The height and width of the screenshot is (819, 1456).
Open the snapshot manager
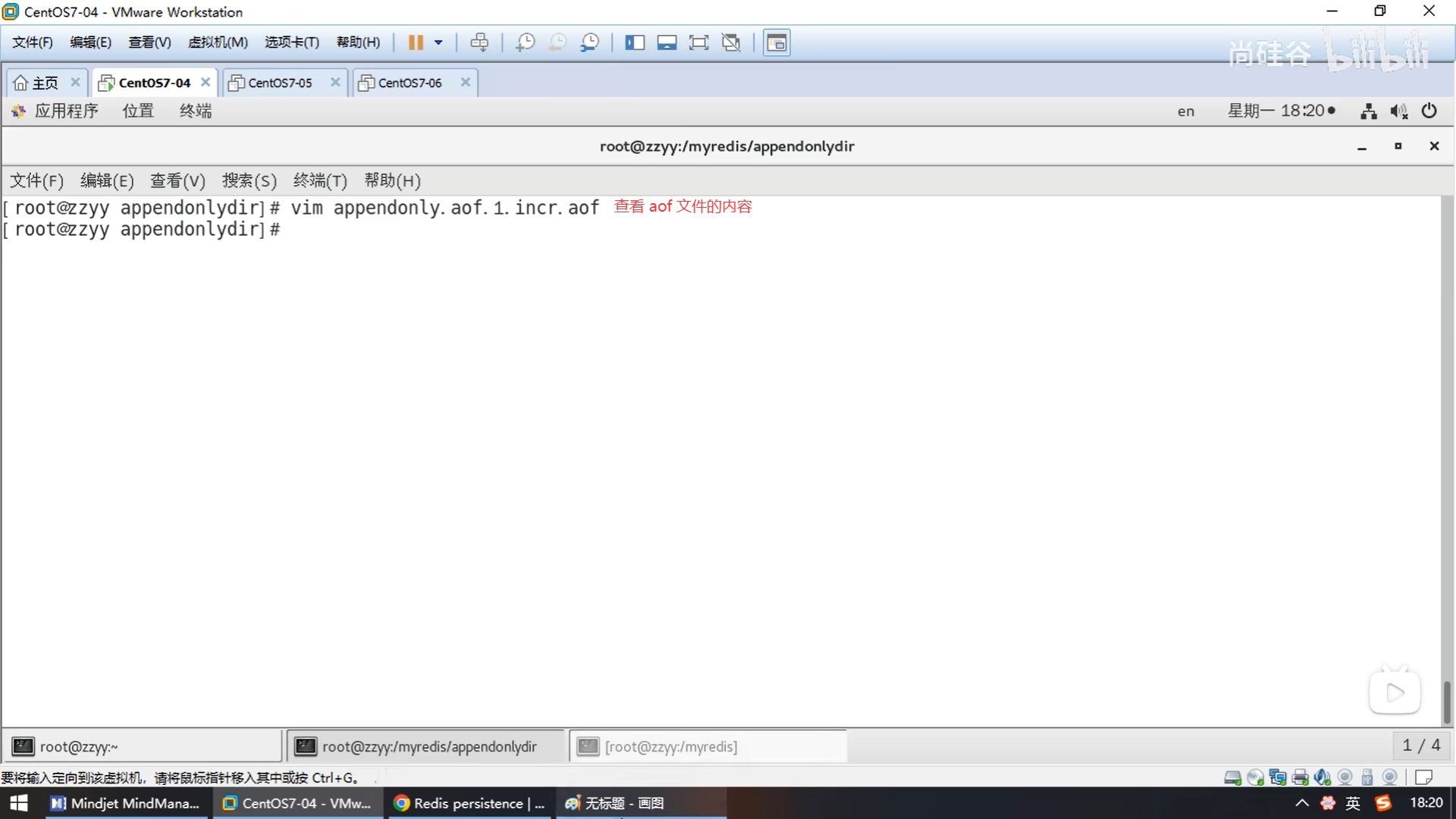590,42
